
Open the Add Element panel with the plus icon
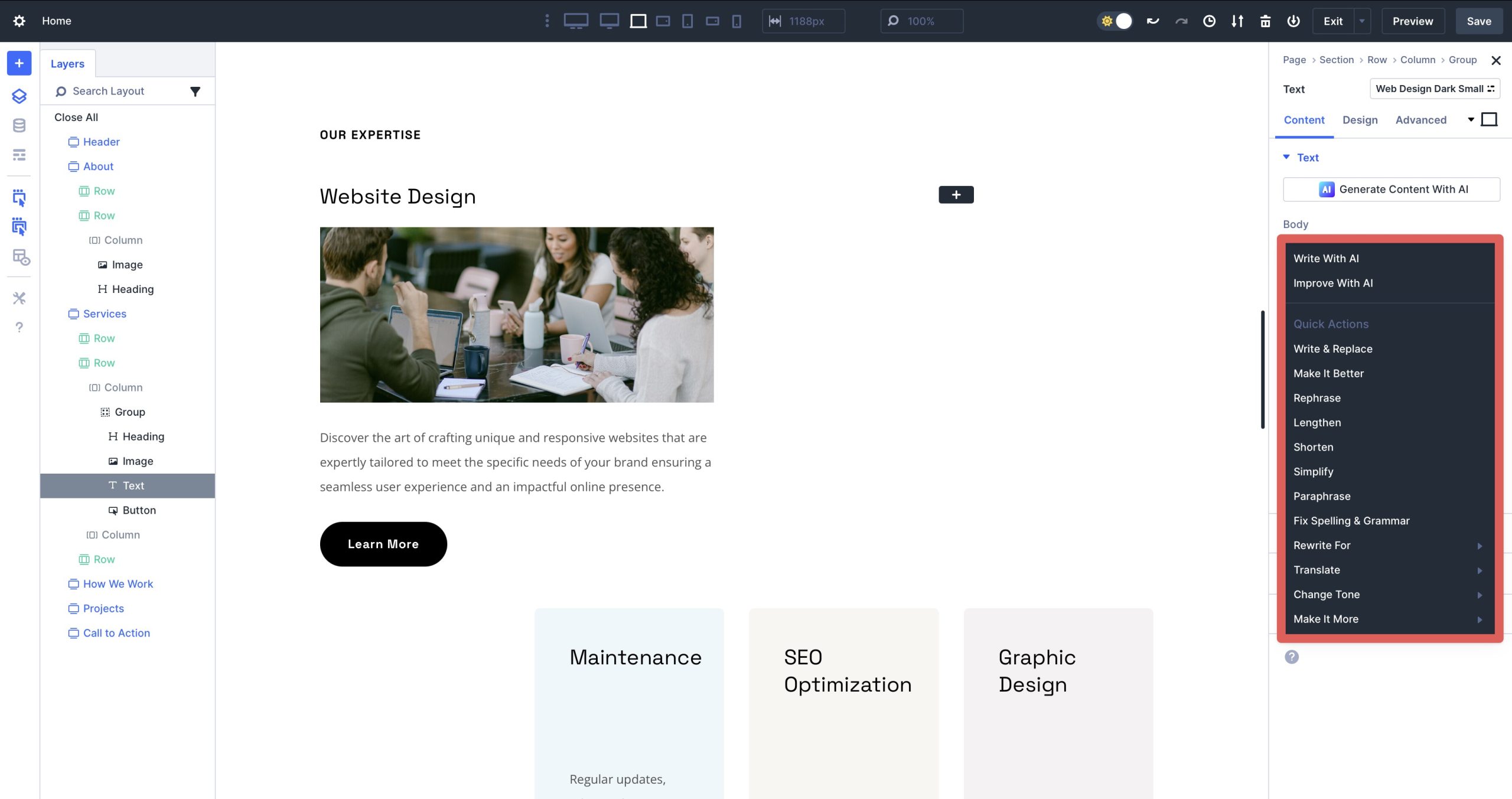point(19,63)
